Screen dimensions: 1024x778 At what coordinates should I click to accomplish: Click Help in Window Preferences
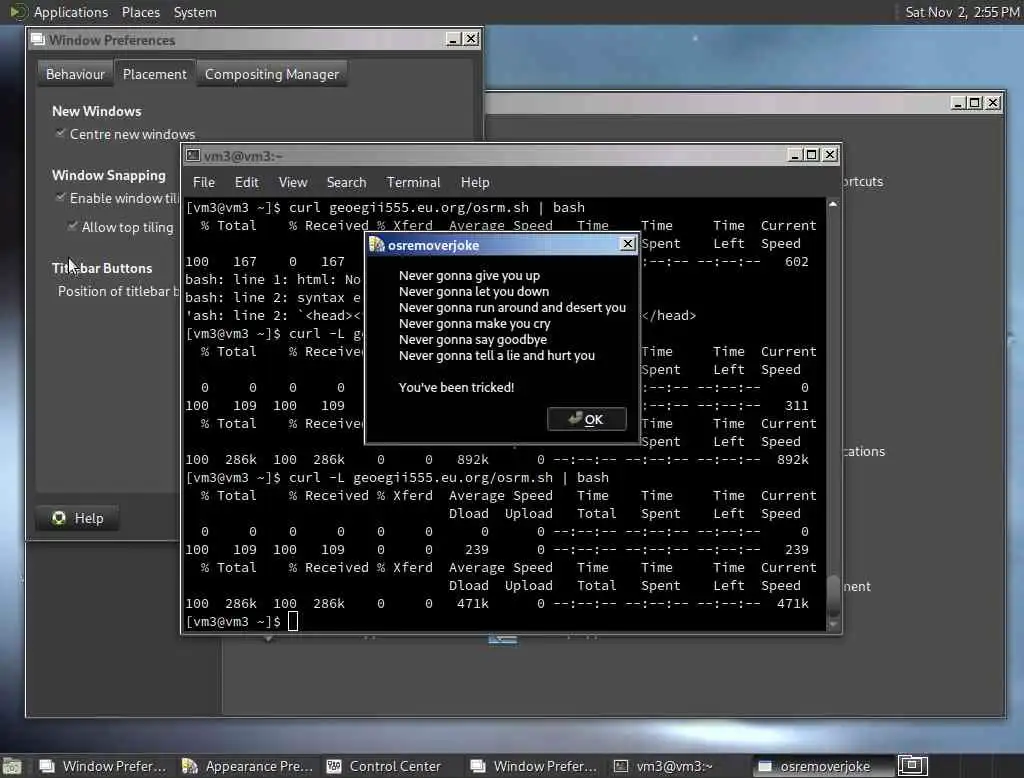point(78,518)
